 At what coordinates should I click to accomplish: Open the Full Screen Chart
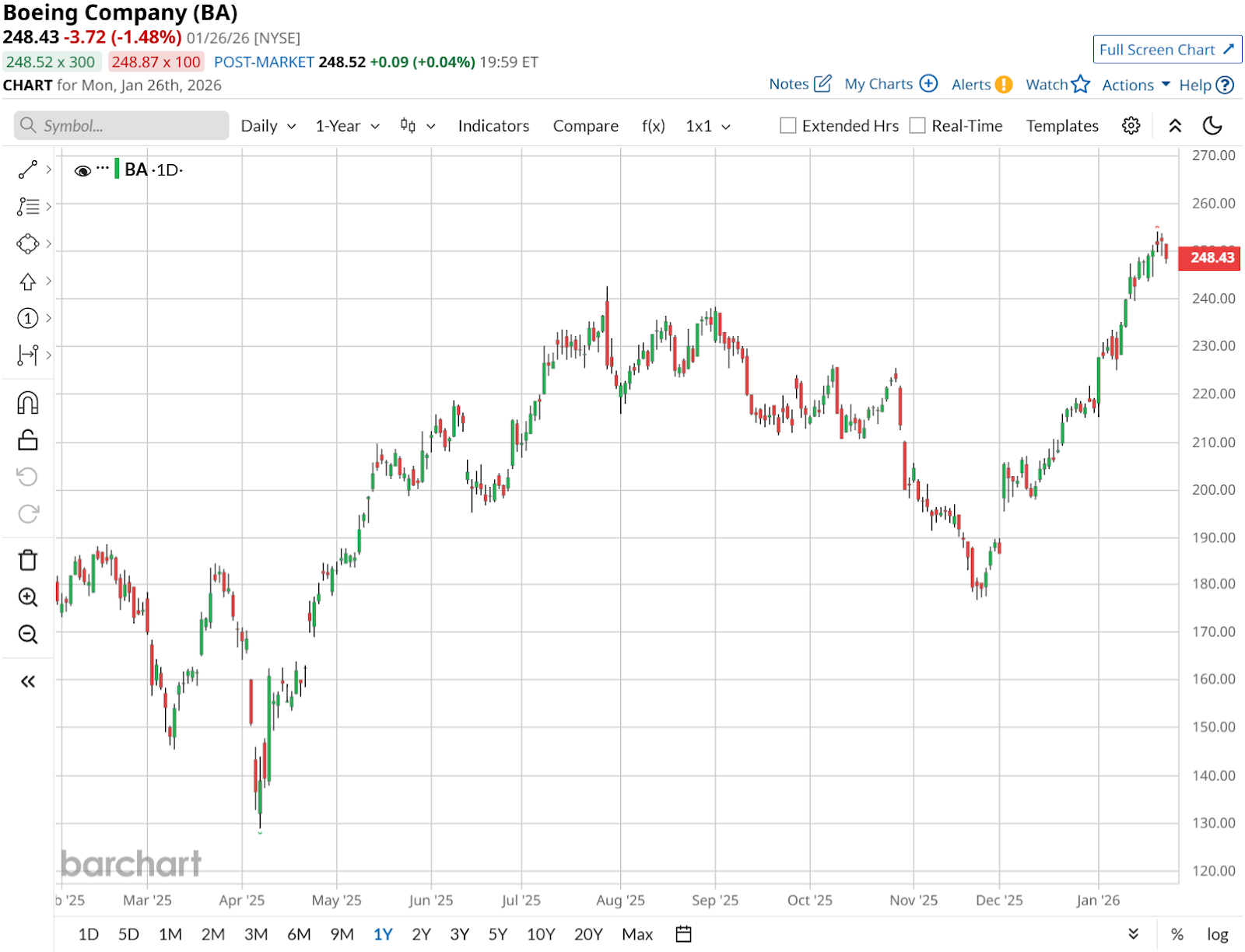click(x=1167, y=50)
